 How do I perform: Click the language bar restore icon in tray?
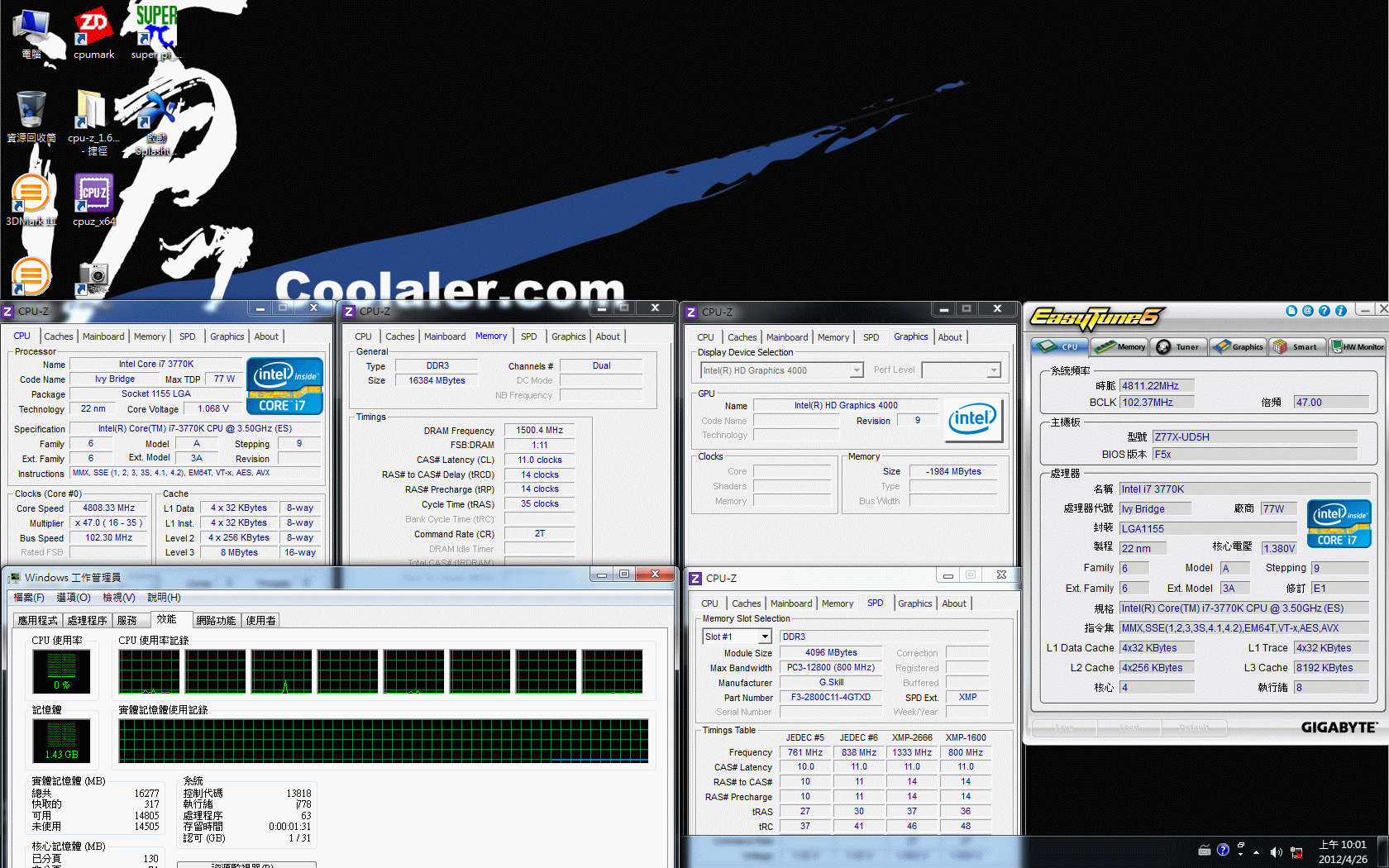[x=1241, y=846]
